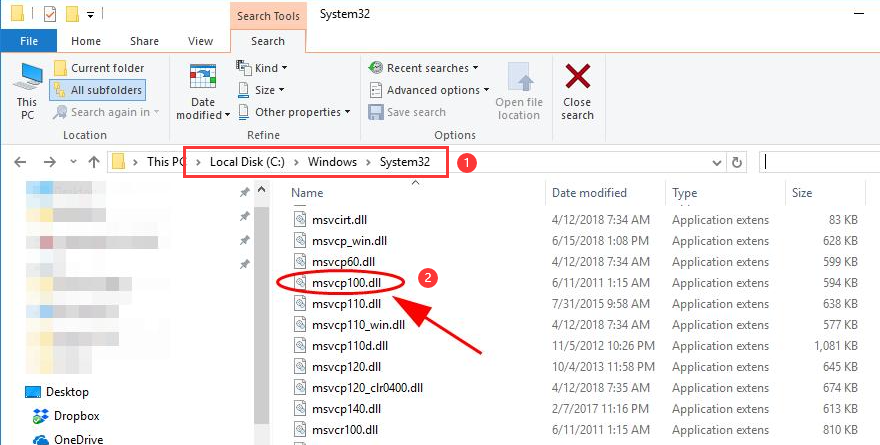This screenshot has width=880, height=445.
Task: Open Recent searches dropdown
Action: tap(424, 68)
